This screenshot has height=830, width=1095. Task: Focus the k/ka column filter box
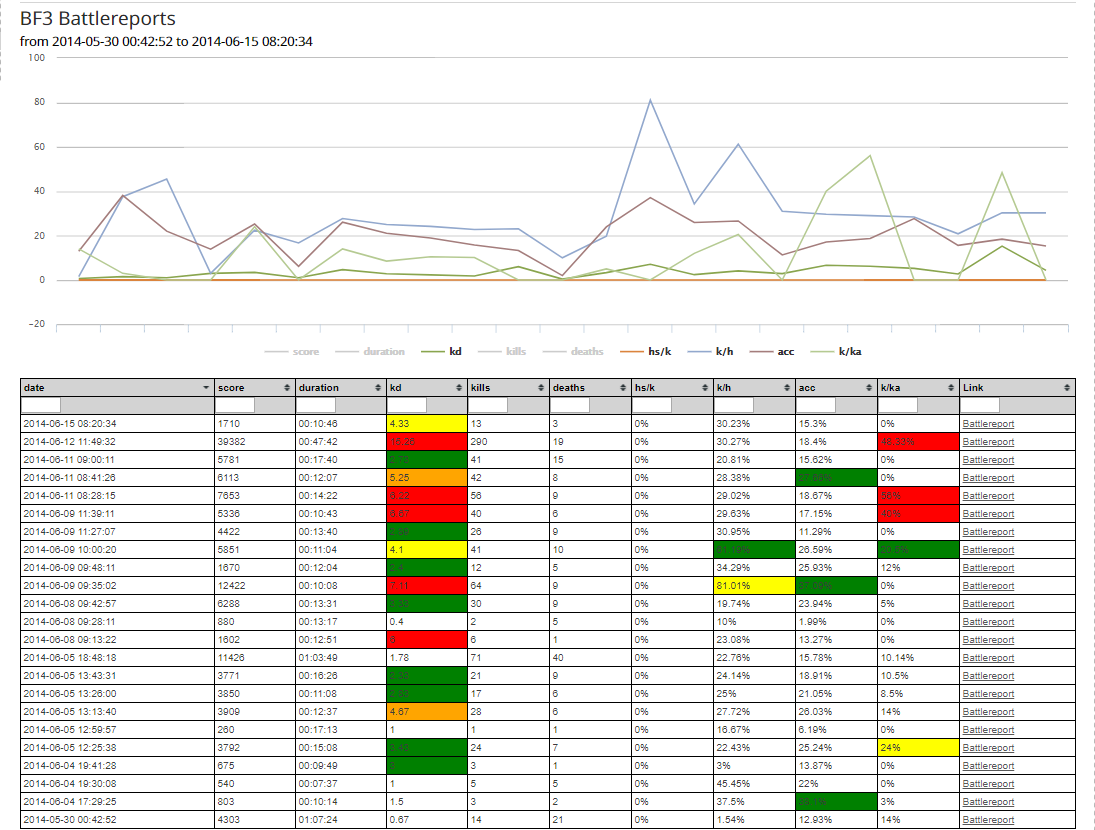899,405
